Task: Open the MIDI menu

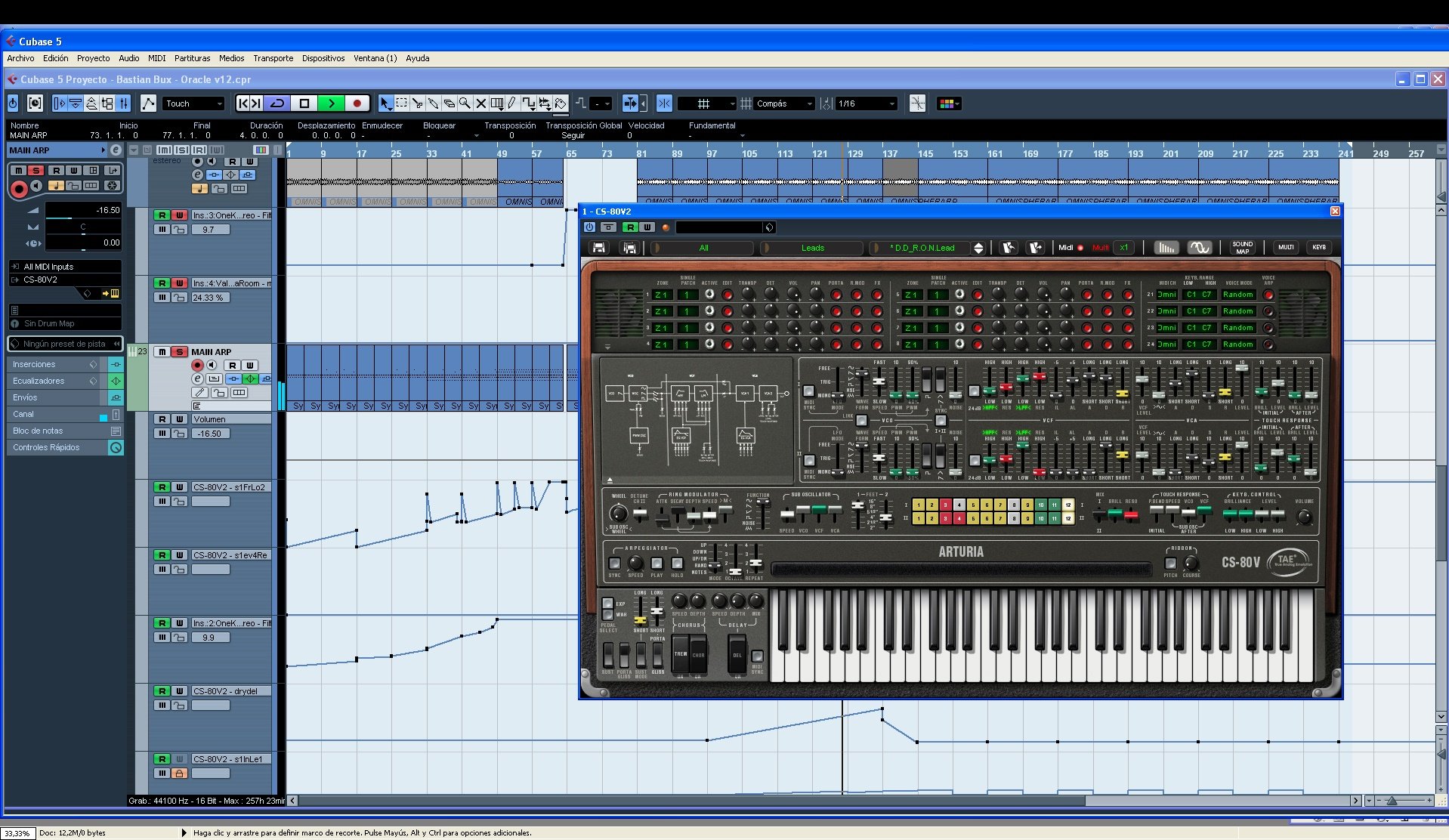Action: 156,58
